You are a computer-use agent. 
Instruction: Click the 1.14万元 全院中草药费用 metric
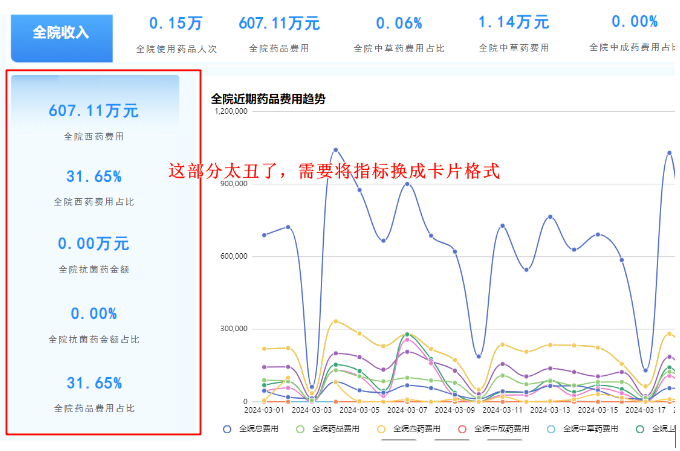tap(514, 34)
